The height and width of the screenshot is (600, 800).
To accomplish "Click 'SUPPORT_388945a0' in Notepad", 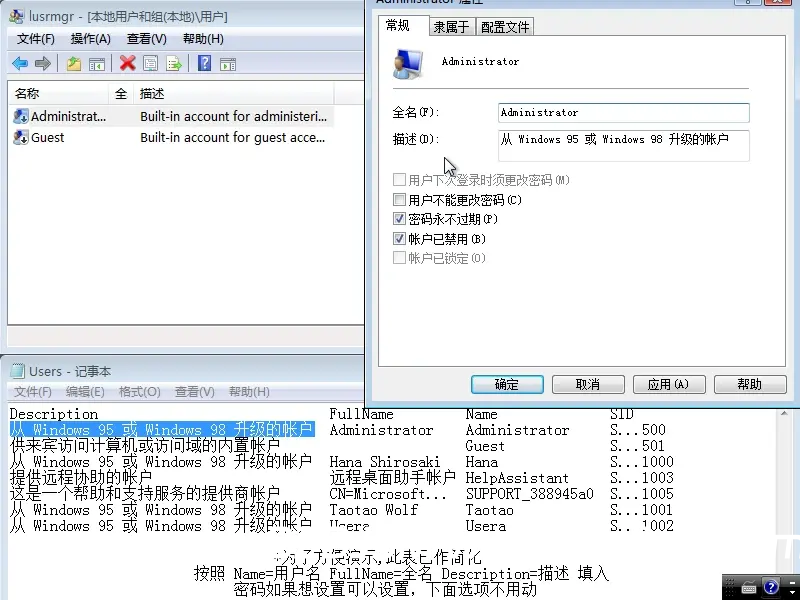I will pyautogui.click(x=530, y=494).
